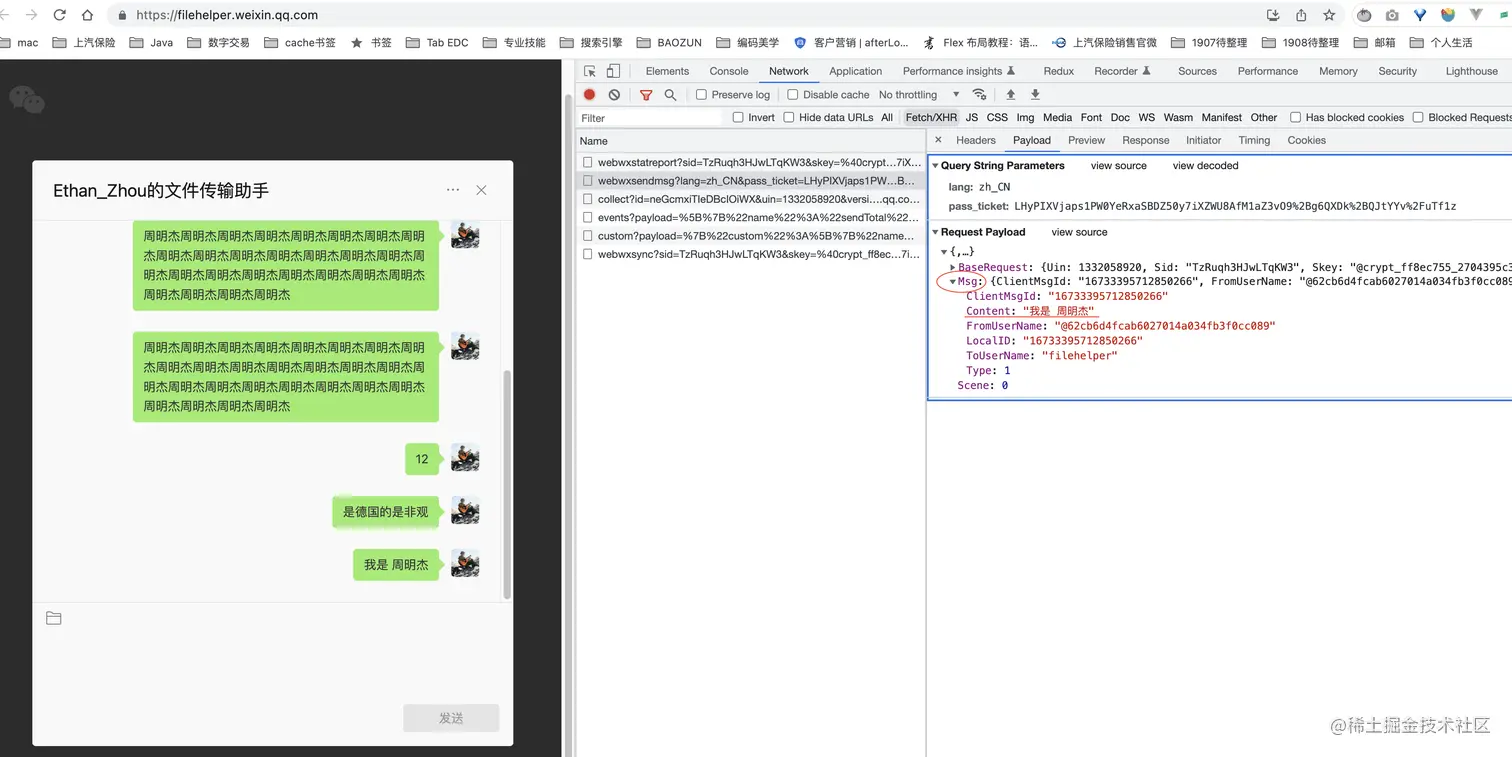Switch to the Console tab
The image size is (1512, 757).
coord(729,71)
